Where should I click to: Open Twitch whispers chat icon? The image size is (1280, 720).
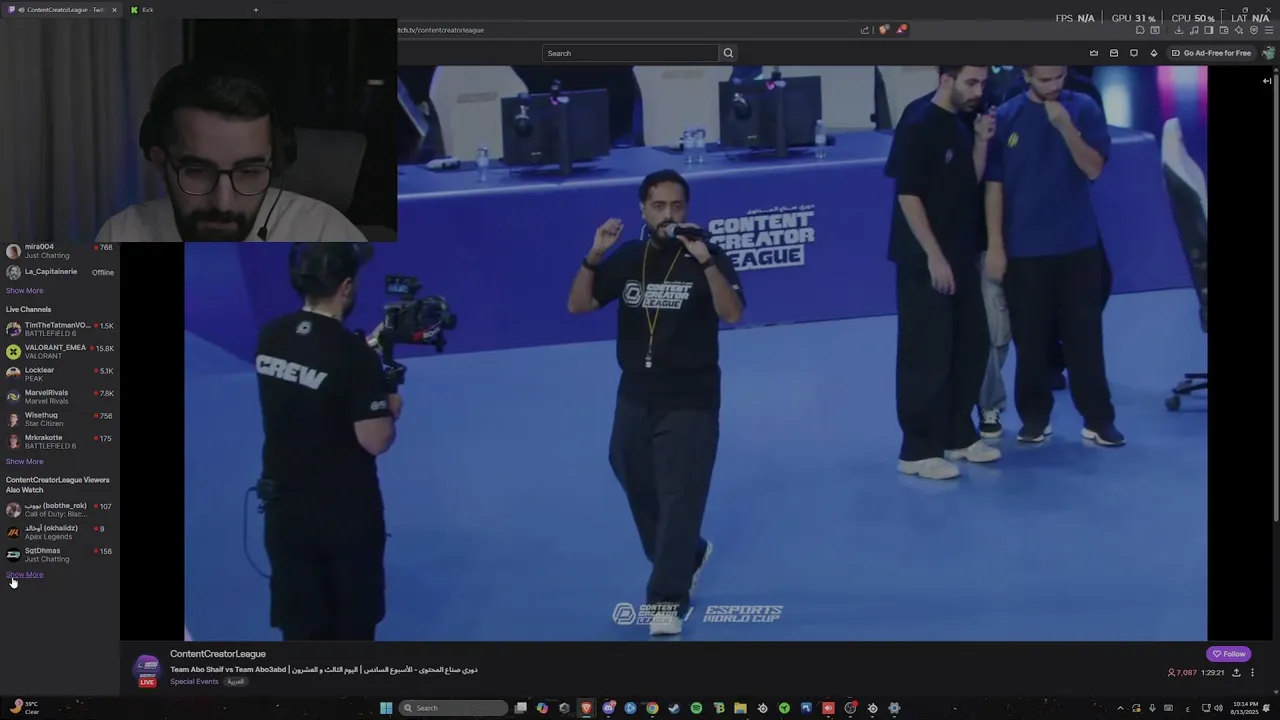click(1134, 53)
